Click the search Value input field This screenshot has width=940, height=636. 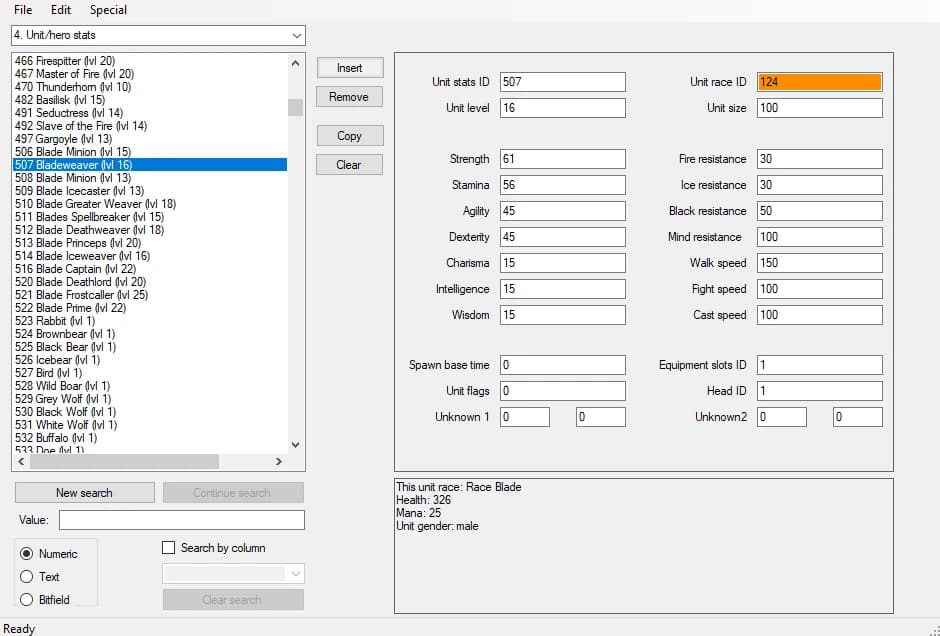point(182,520)
